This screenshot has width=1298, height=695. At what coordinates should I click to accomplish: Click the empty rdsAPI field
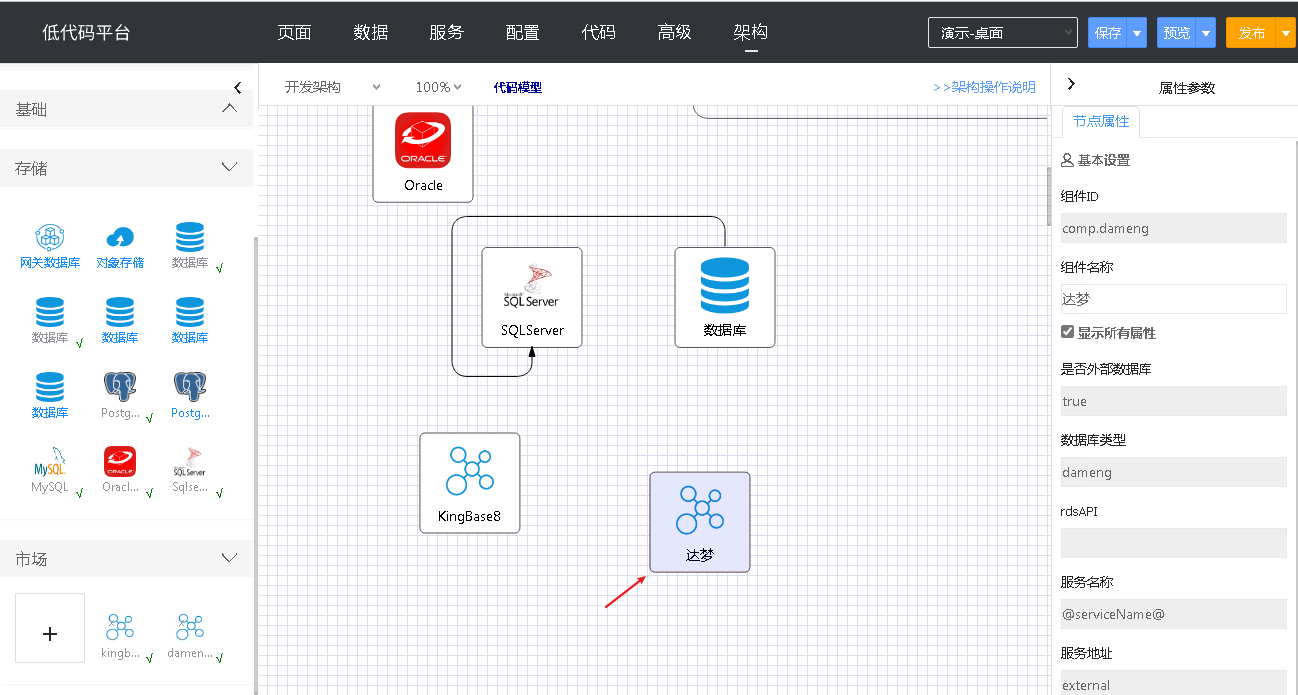coord(1174,543)
